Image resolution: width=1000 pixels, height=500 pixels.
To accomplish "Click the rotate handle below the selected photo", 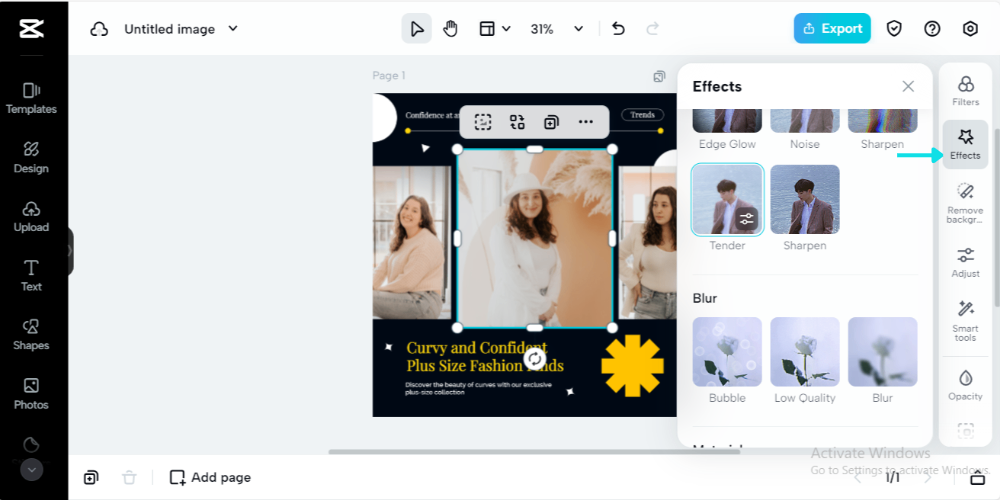I will pos(535,358).
